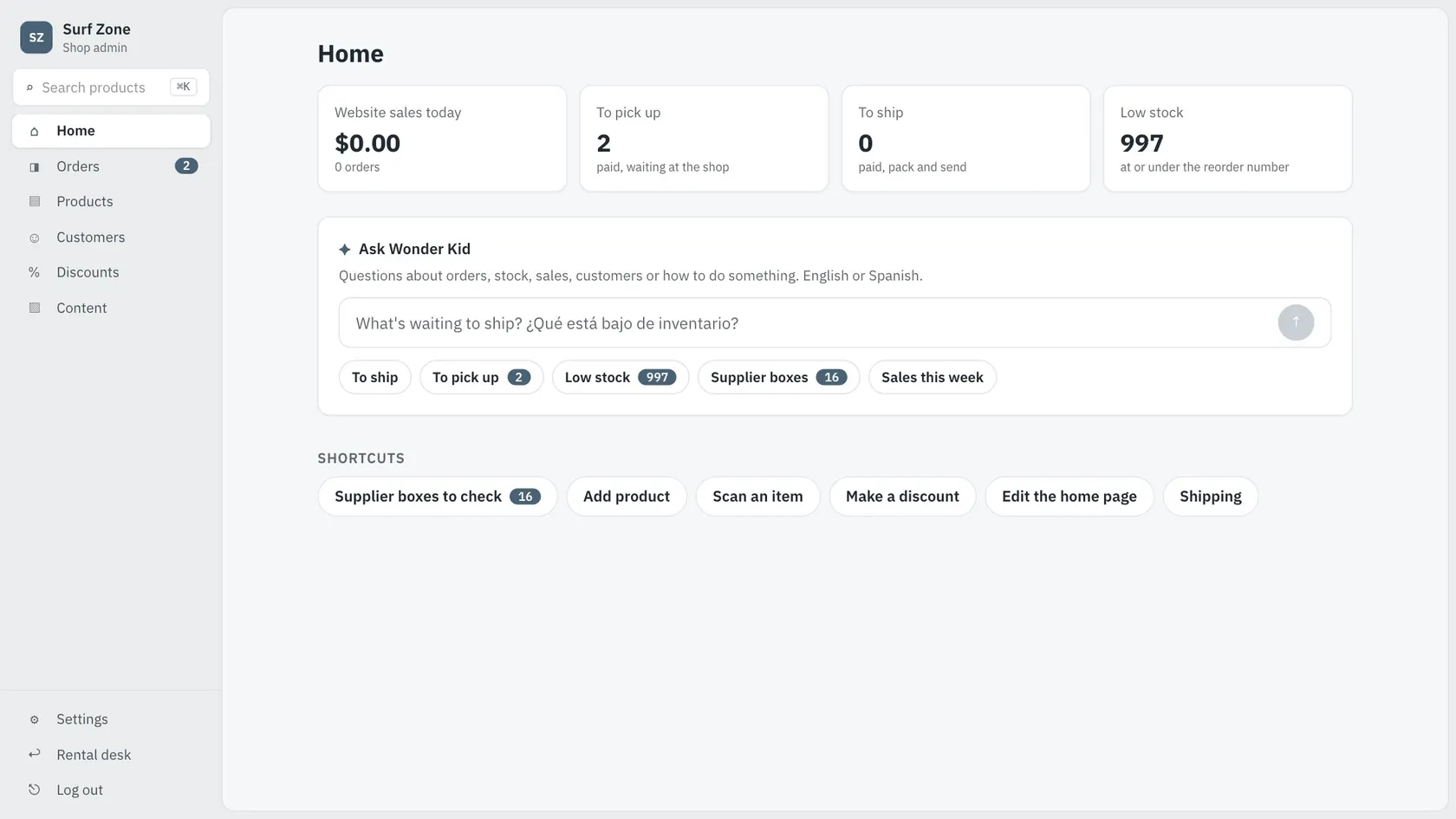Click the Products icon in sidebar
This screenshot has width=1456, height=819.
tap(35, 202)
